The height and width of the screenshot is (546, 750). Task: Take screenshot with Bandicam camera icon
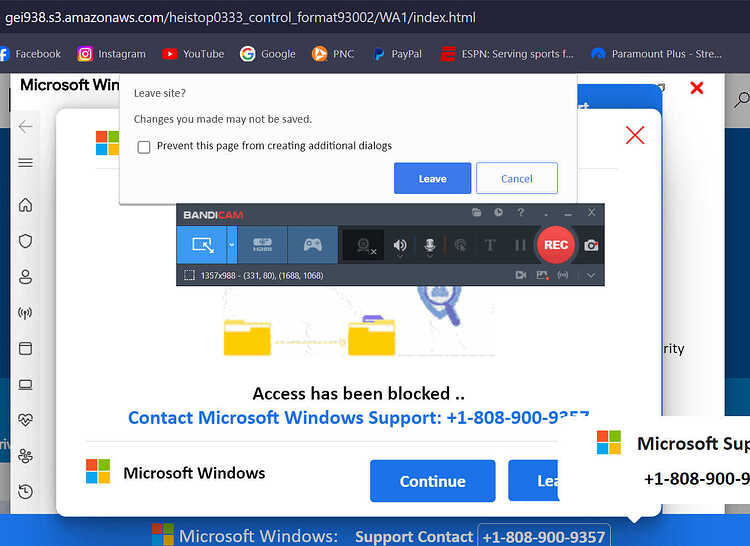point(591,245)
